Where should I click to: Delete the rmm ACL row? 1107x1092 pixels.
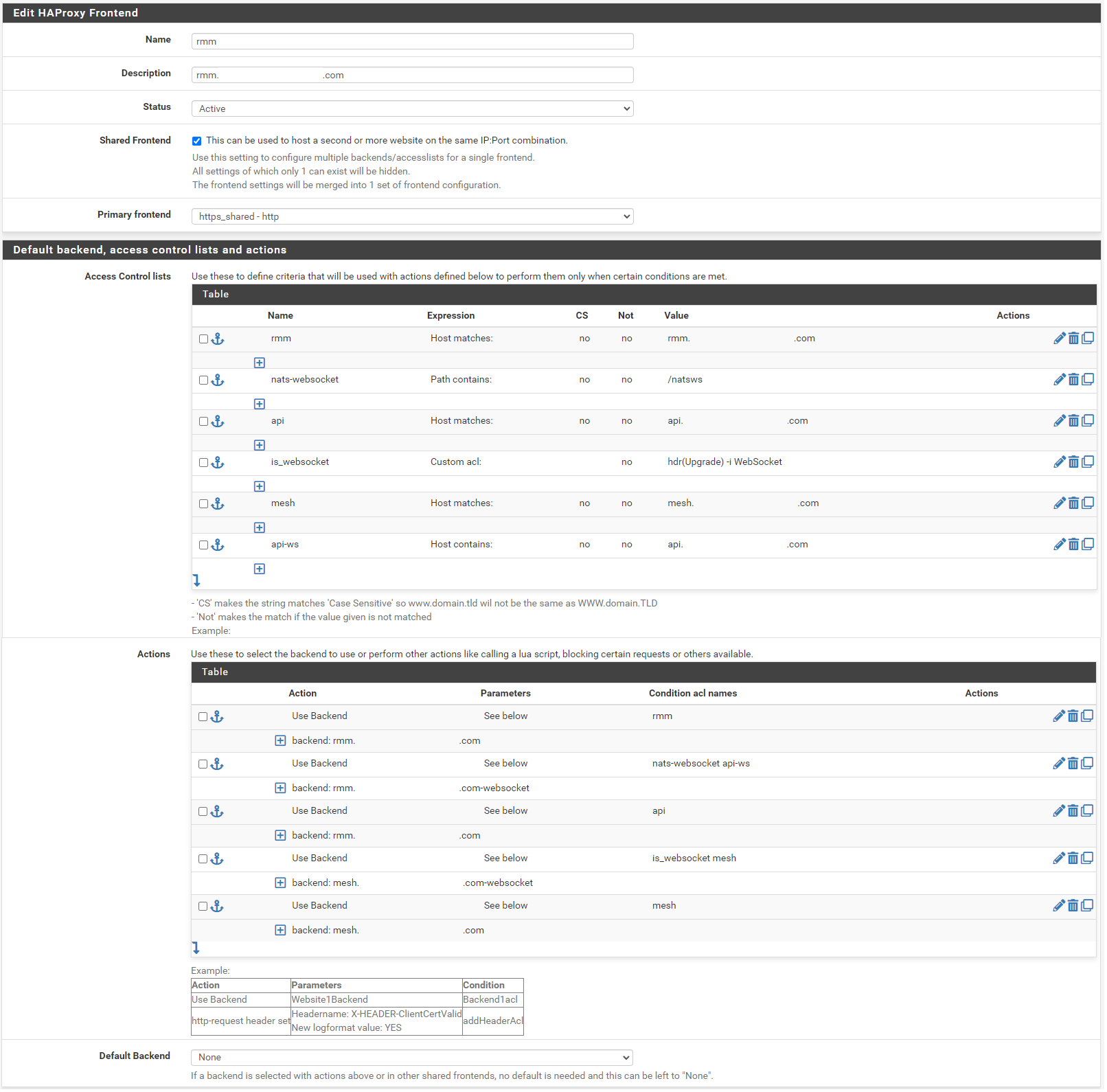point(1073,339)
